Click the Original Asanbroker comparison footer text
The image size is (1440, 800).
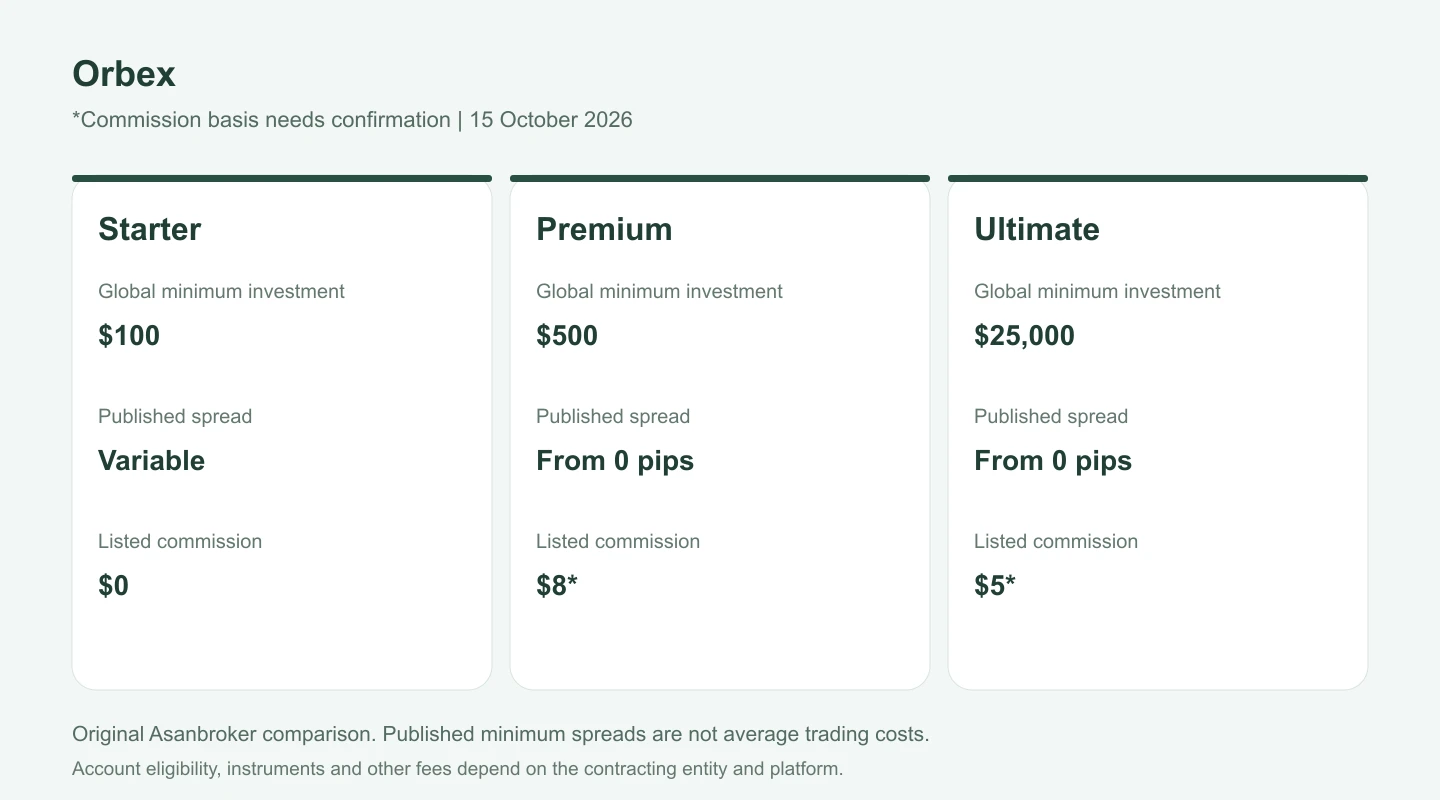(x=501, y=734)
